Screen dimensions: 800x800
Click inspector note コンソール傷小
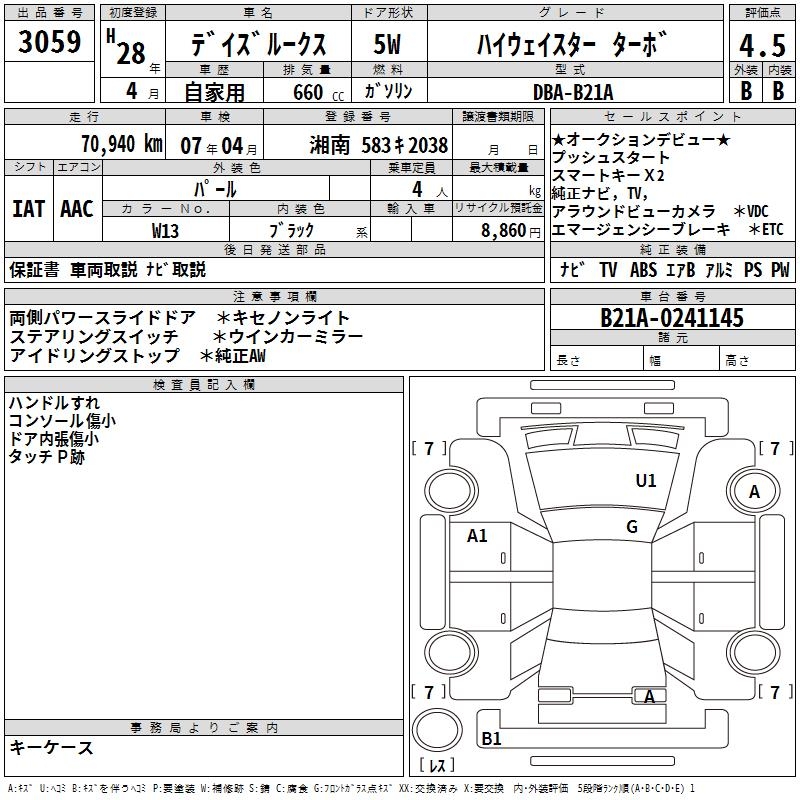tap(62, 420)
